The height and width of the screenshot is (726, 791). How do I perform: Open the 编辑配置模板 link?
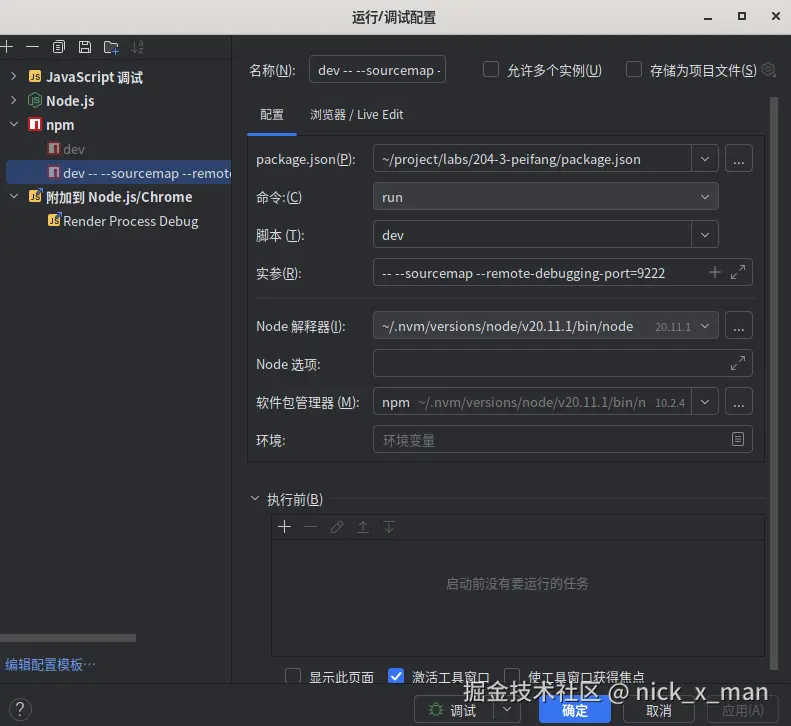[50, 664]
